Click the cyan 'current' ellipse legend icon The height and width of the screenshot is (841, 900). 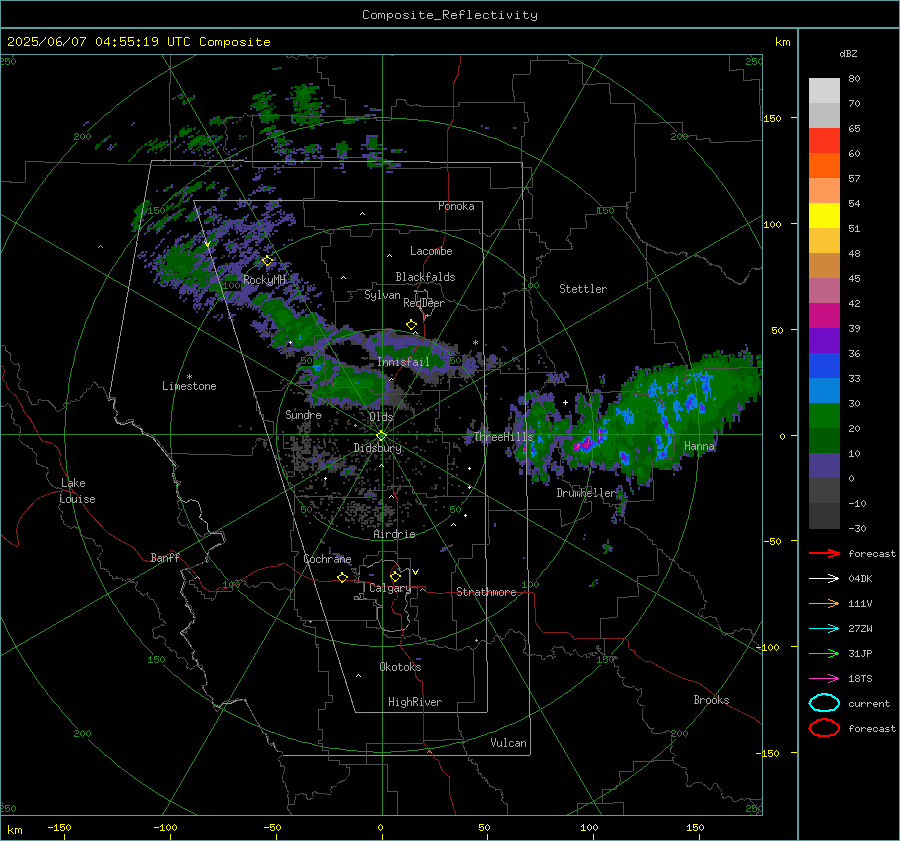pos(824,703)
